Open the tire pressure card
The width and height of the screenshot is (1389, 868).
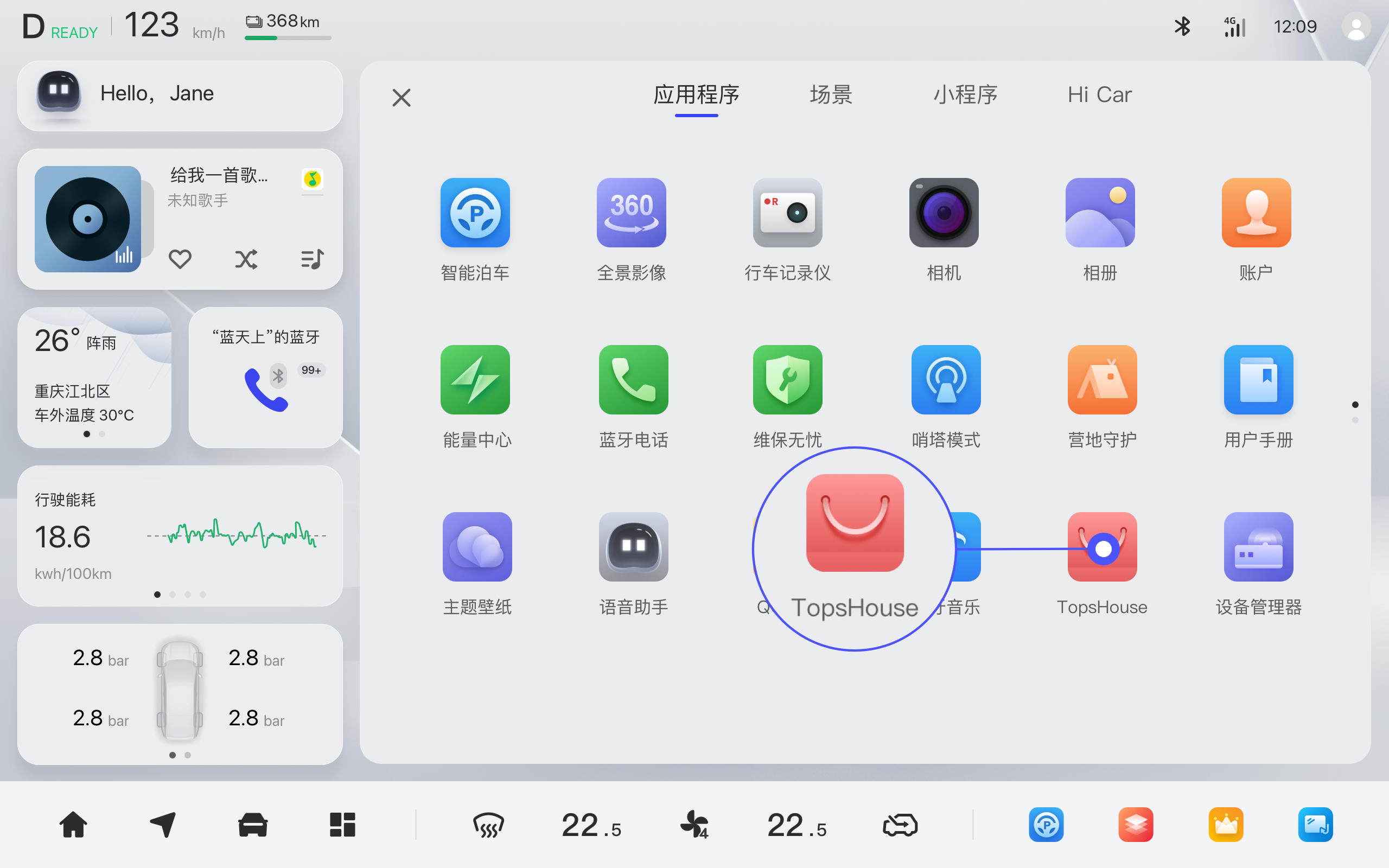[x=180, y=694]
